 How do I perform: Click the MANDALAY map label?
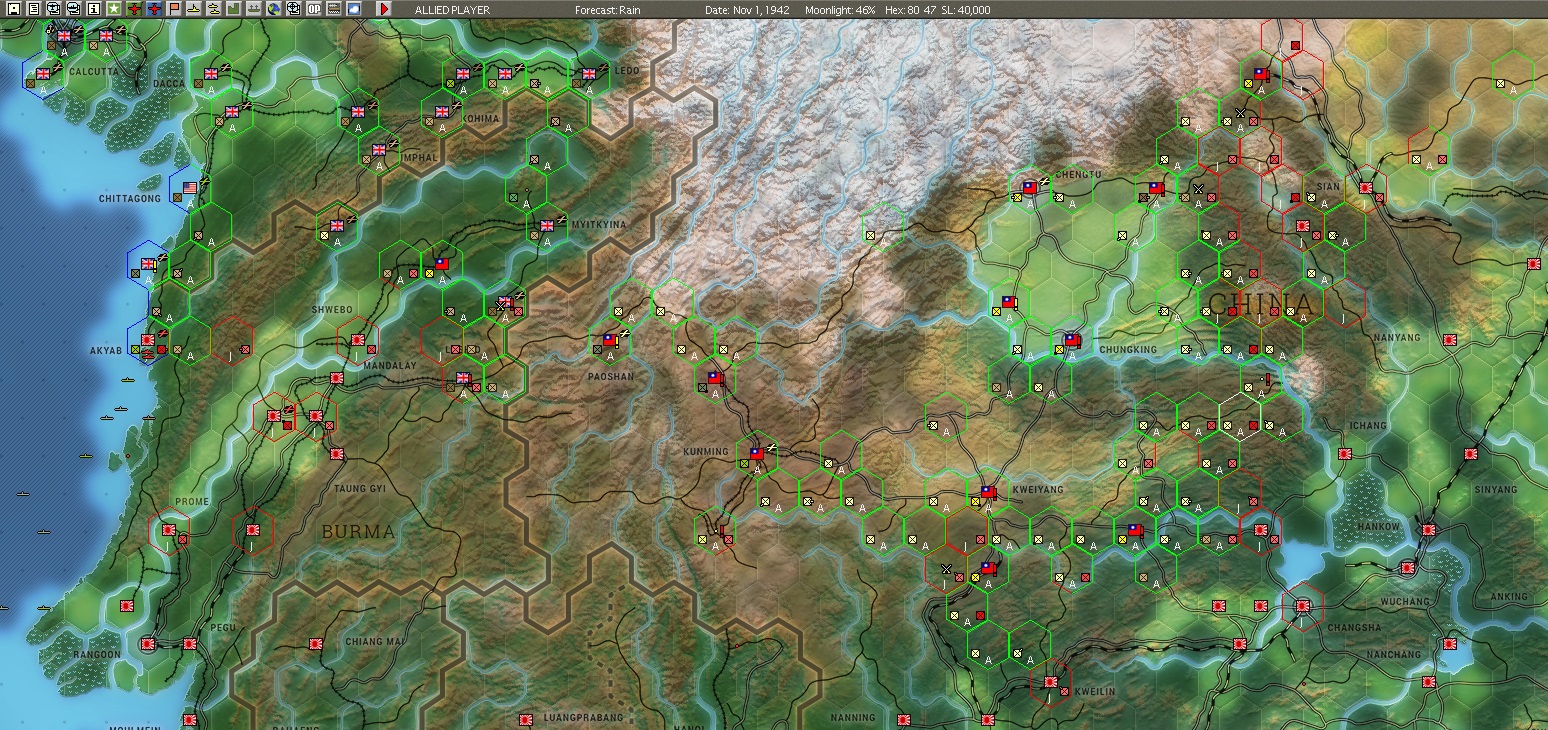point(389,366)
